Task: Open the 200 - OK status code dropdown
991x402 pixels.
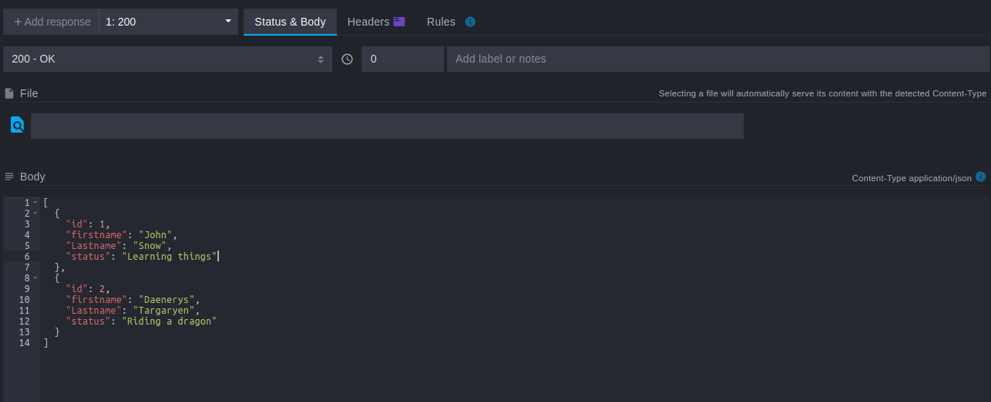Action: pyautogui.click(x=167, y=59)
